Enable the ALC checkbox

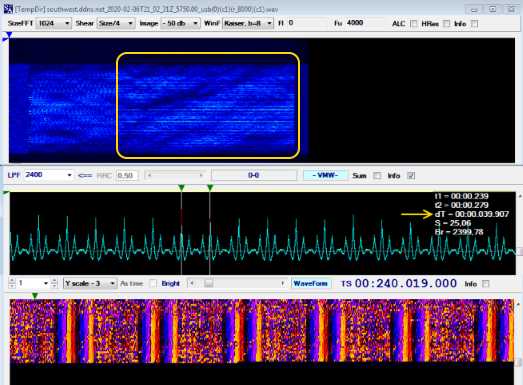pos(414,24)
